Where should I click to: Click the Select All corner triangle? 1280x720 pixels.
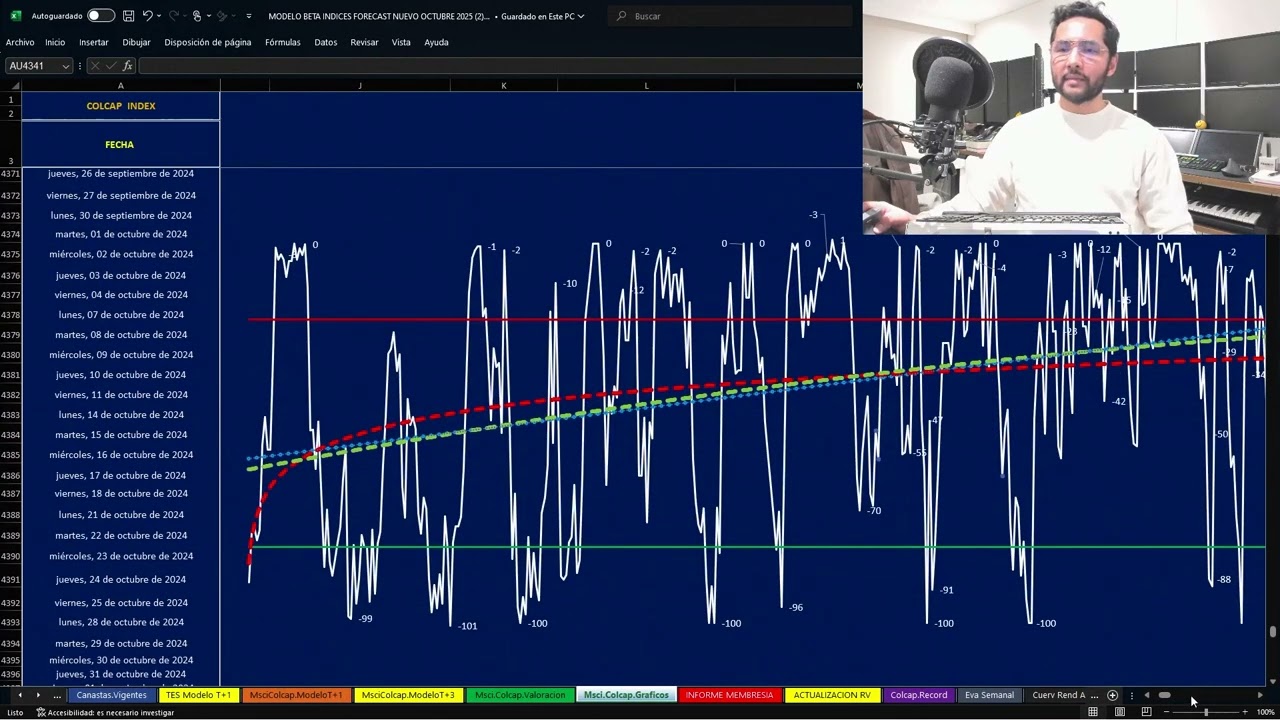(x=14, y=86)
